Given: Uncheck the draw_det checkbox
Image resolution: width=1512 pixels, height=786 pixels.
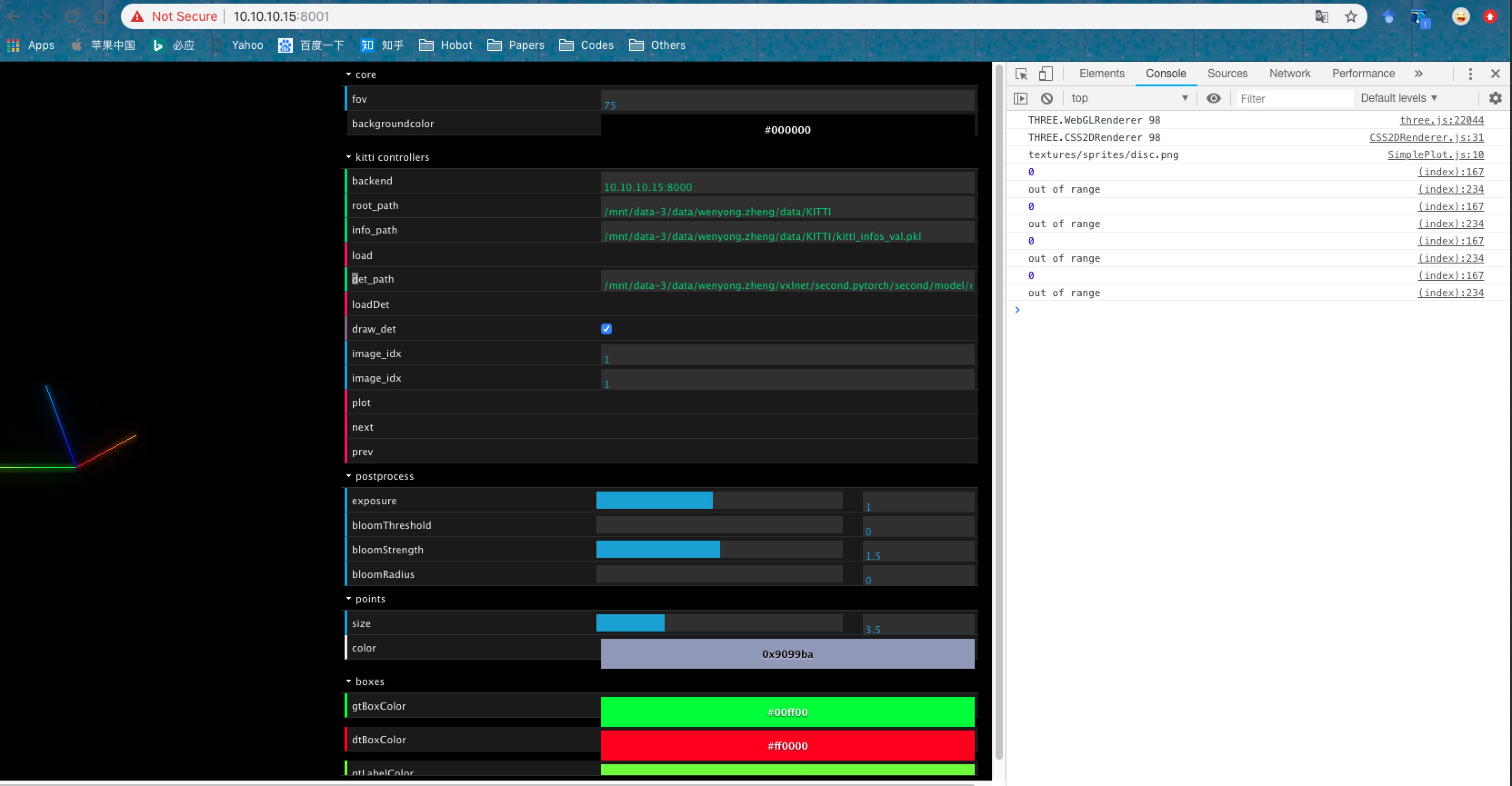Looking at the screenshot, I should pyautogui.click(x=606, y=328).
